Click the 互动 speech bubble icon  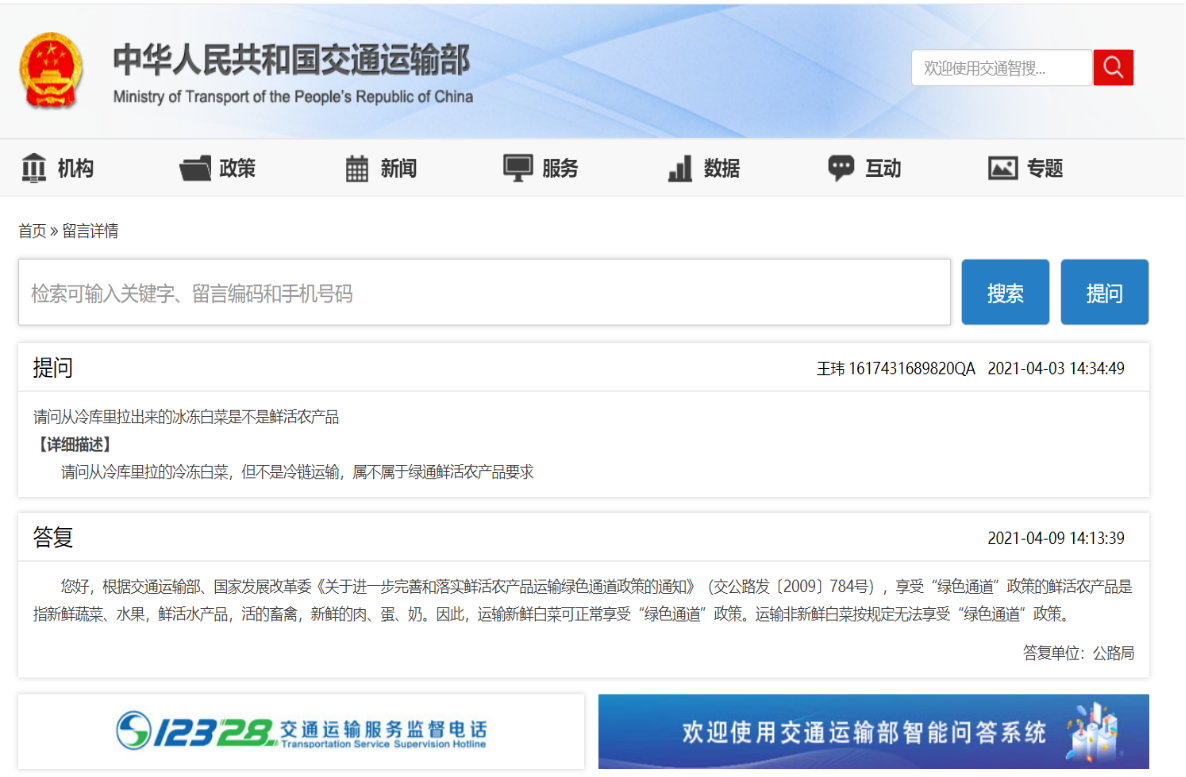tap(841, 168)
